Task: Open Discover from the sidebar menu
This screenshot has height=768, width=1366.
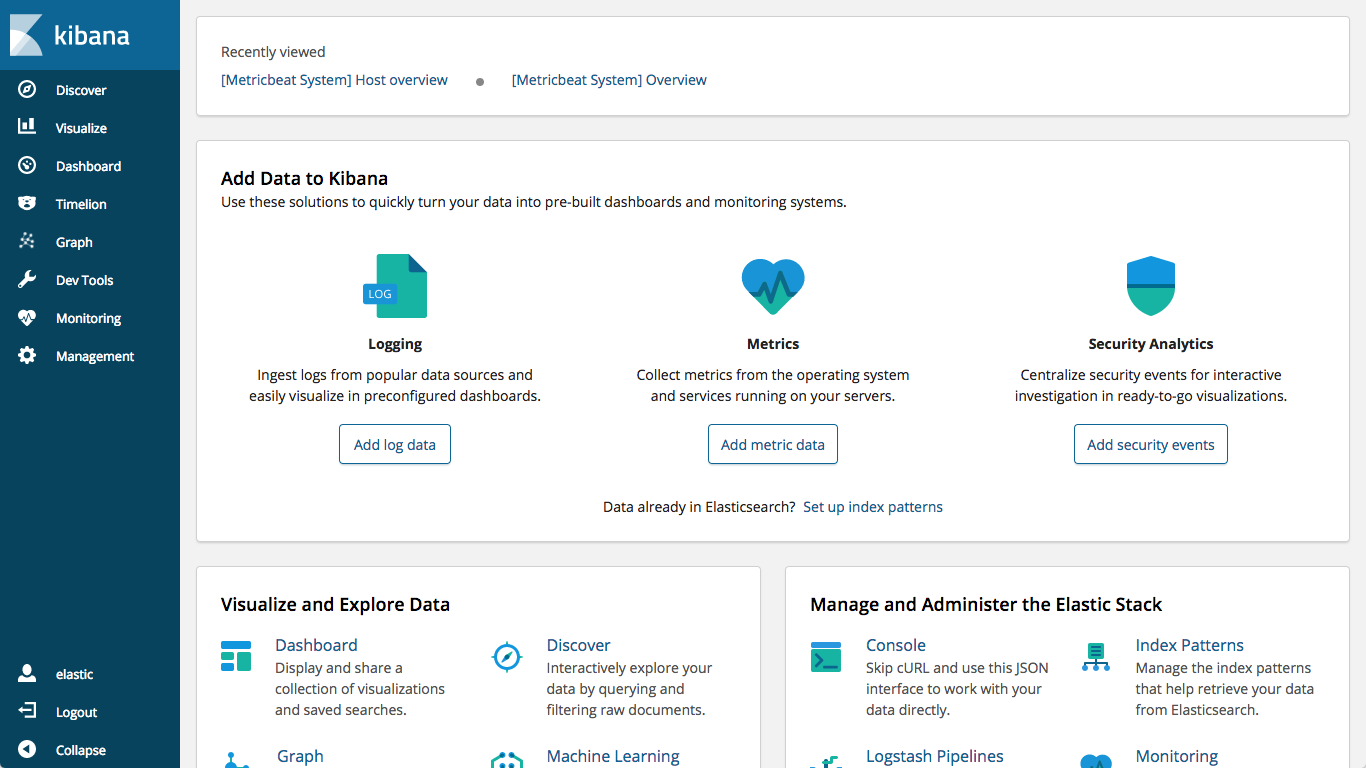Action: tap(81, 90)
